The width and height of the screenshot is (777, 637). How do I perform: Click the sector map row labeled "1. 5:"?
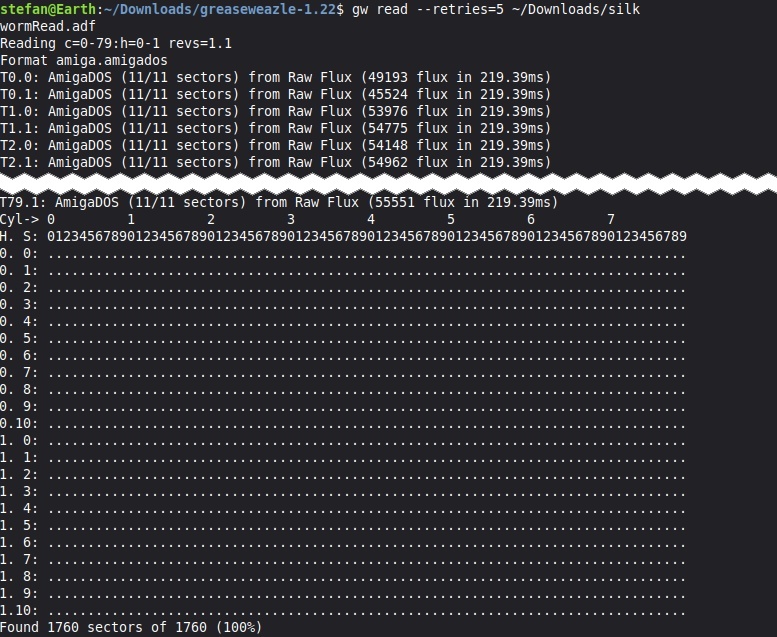(343, 525)
